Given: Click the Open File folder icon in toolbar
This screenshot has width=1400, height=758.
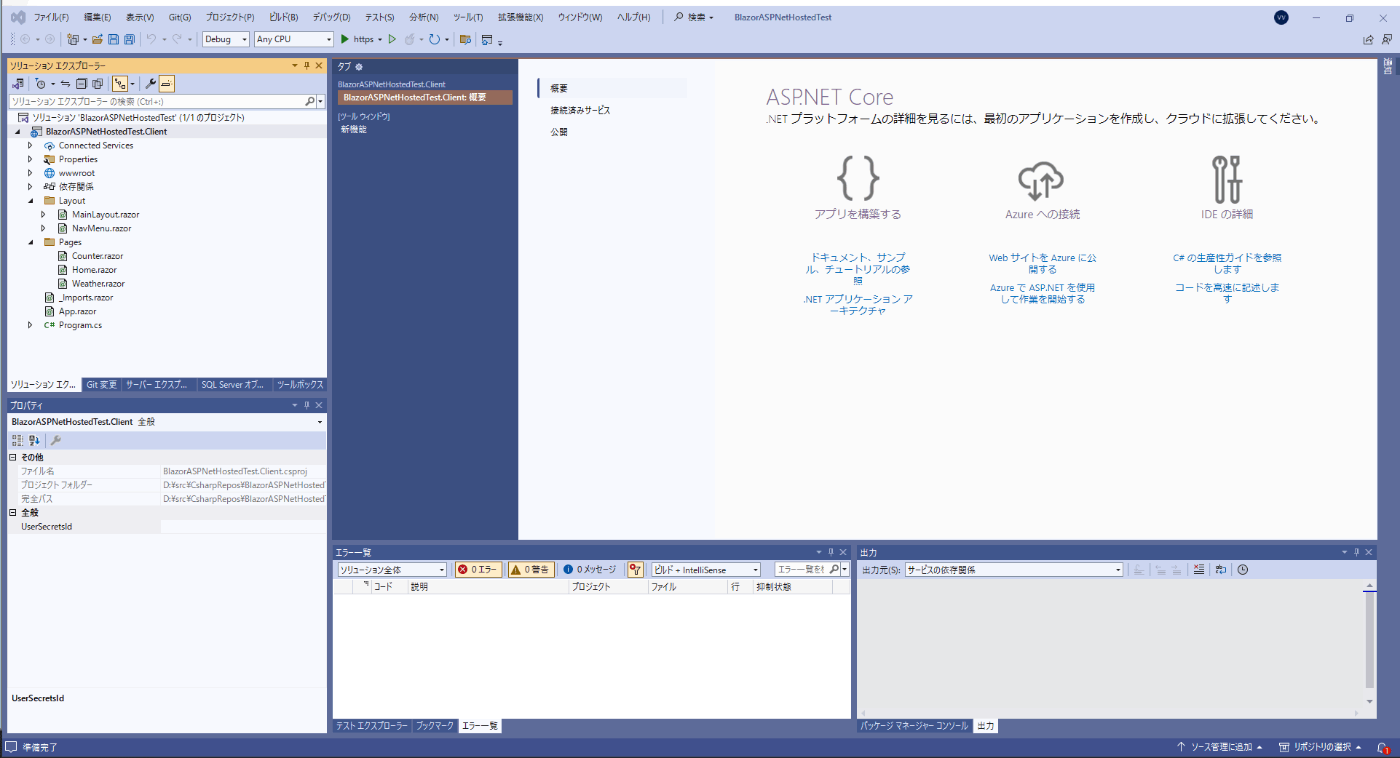Looking at the screenshot, I should click(x=97, y=39).
